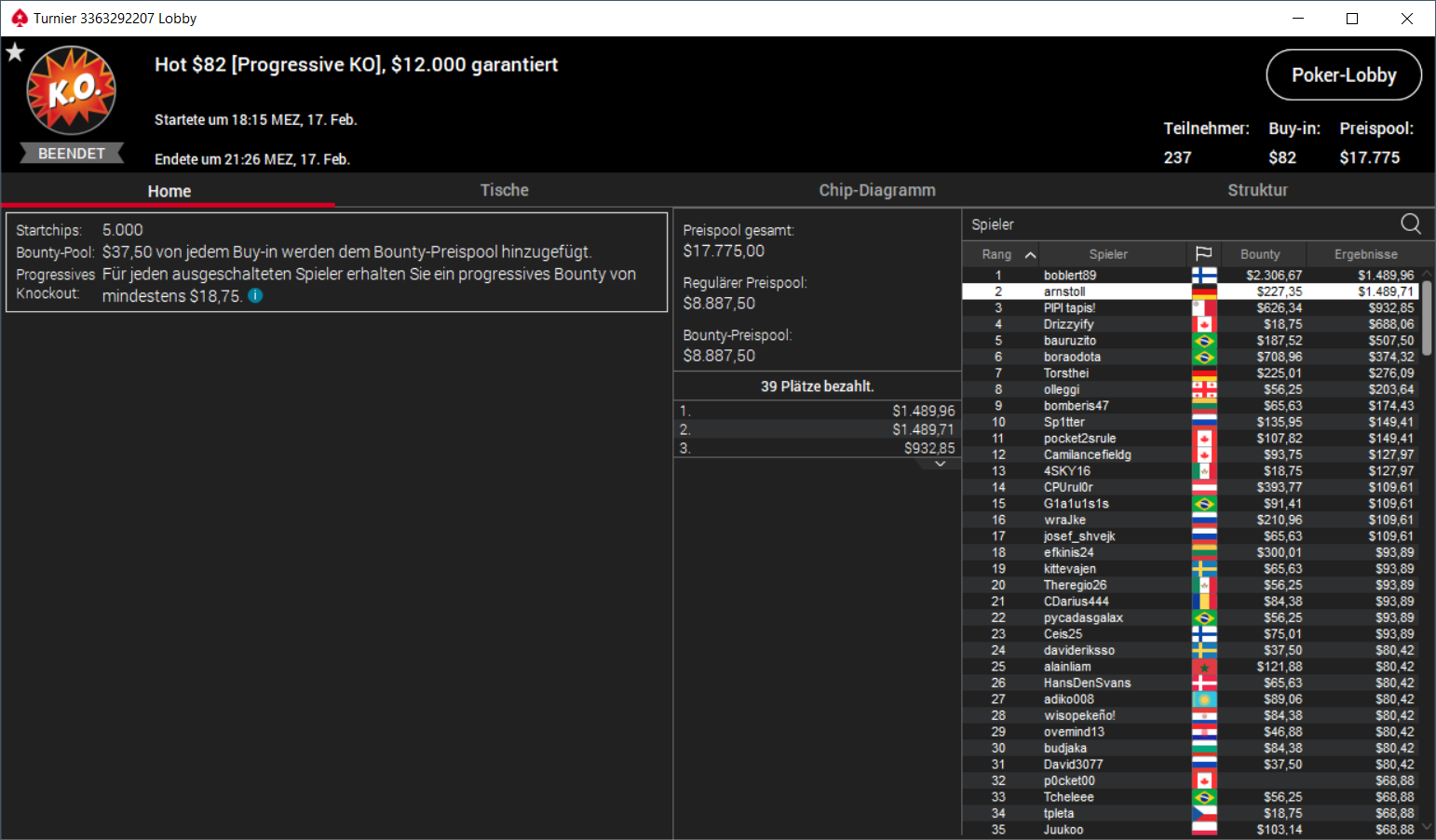Click the favorite star icon
The width and height of the screenshot is (1436, 840).
[x=15, y=52]
